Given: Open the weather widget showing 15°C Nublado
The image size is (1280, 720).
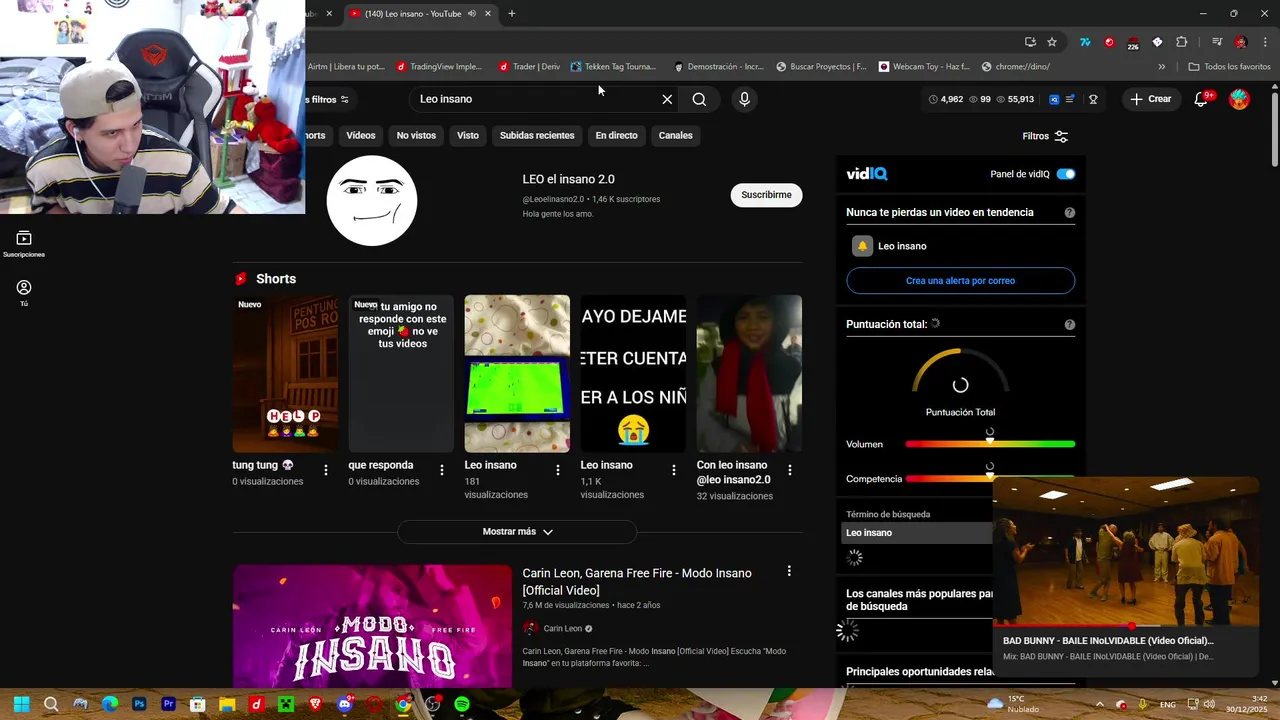Looking at the screenshot, I should [x=1012, y=704].
